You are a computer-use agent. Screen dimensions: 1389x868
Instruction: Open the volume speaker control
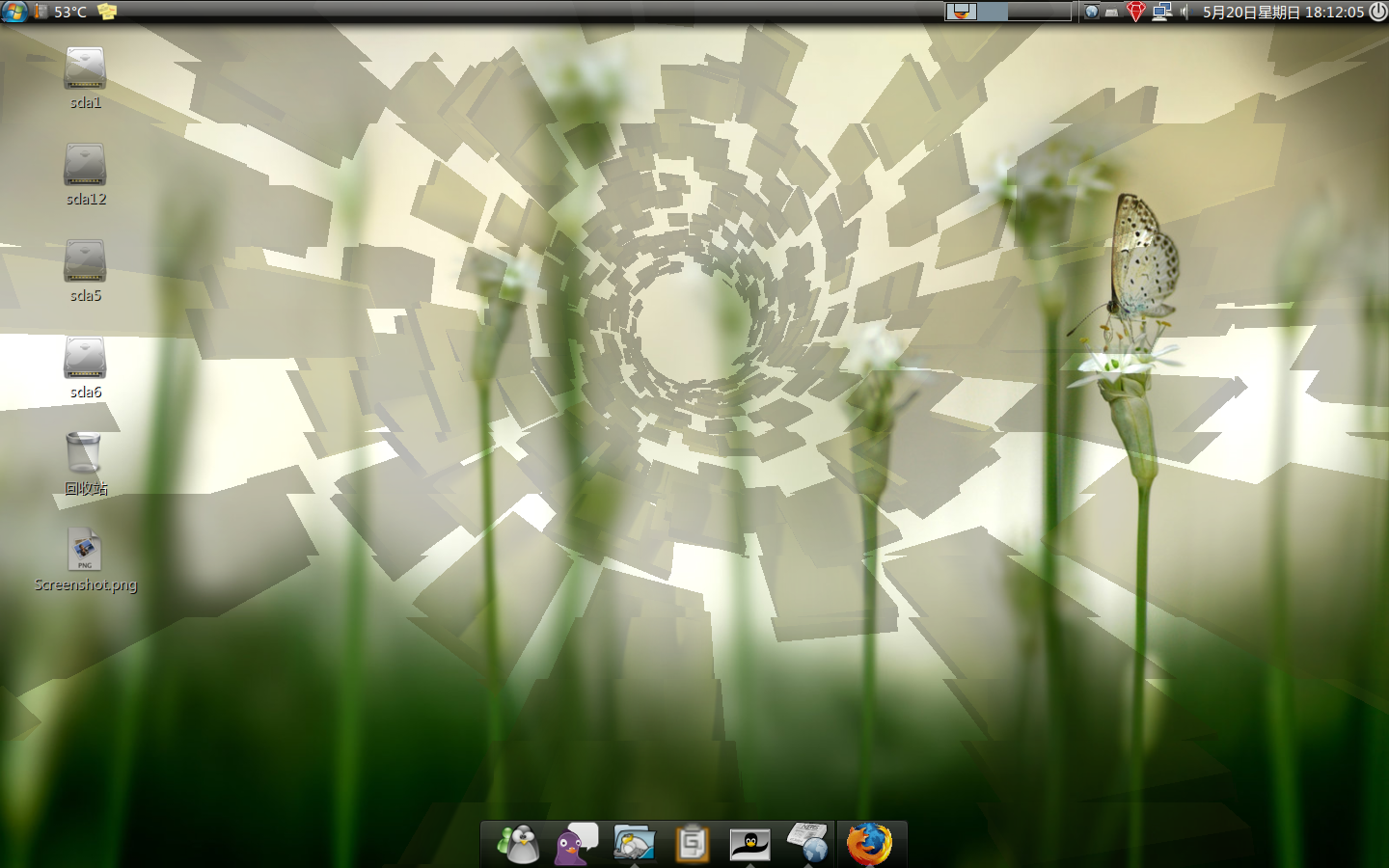click(1185, 12)
